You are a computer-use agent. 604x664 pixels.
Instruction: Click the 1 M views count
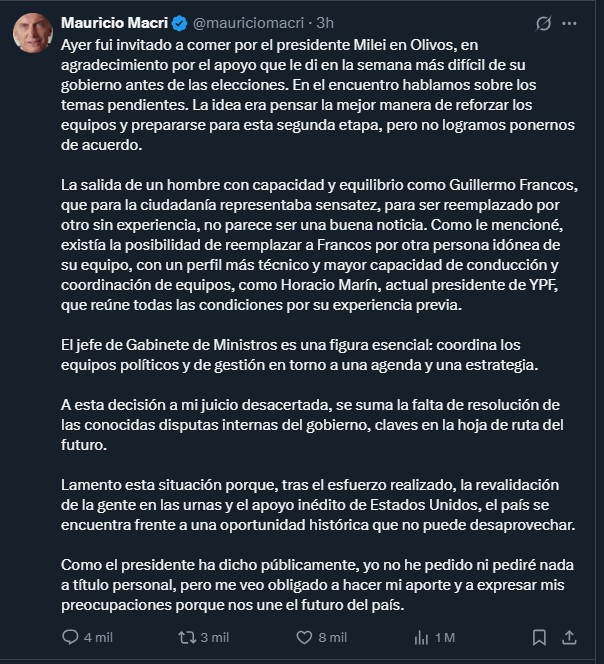coord(446,637)
